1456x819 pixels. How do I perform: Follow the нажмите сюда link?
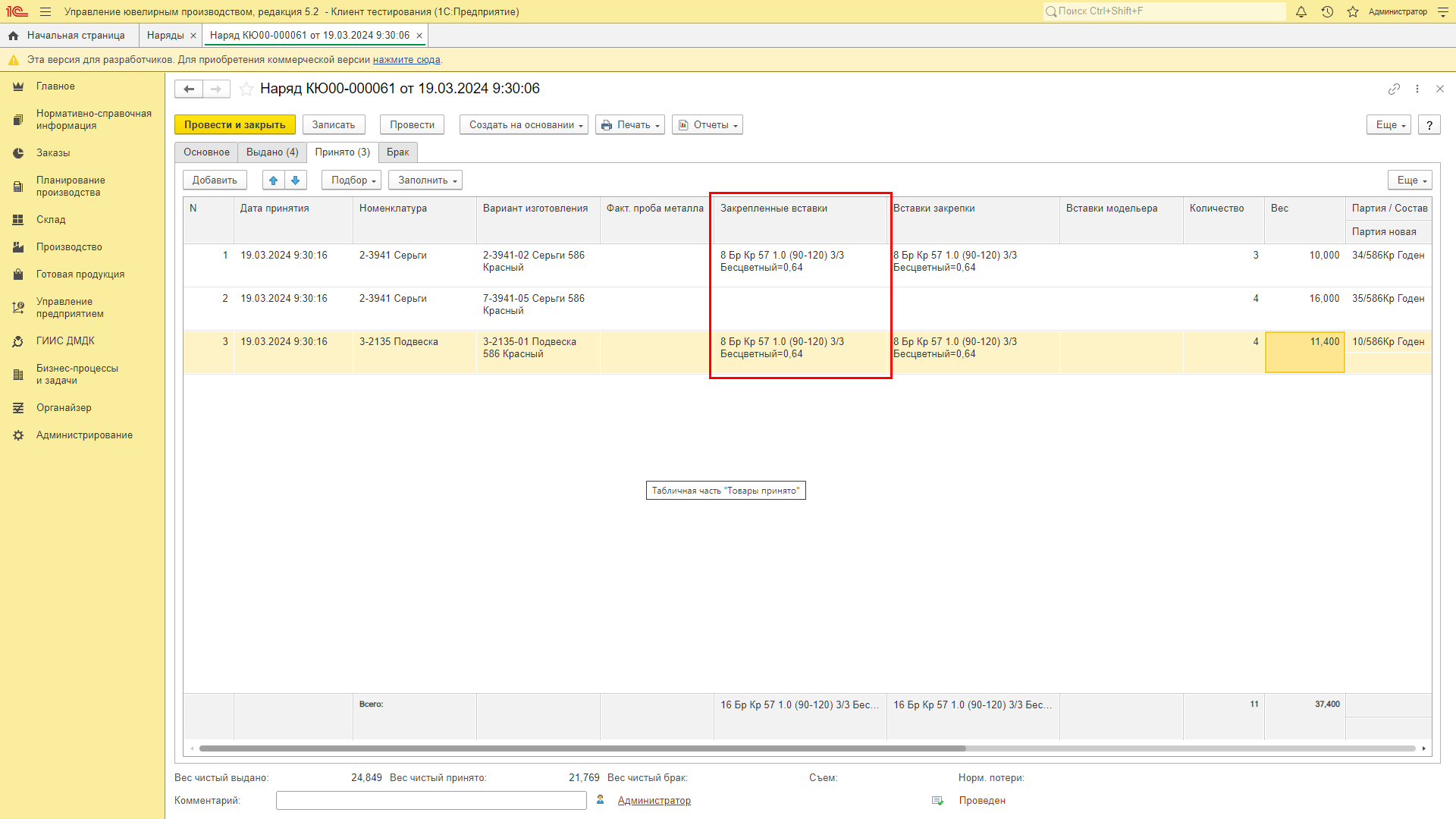406,60
